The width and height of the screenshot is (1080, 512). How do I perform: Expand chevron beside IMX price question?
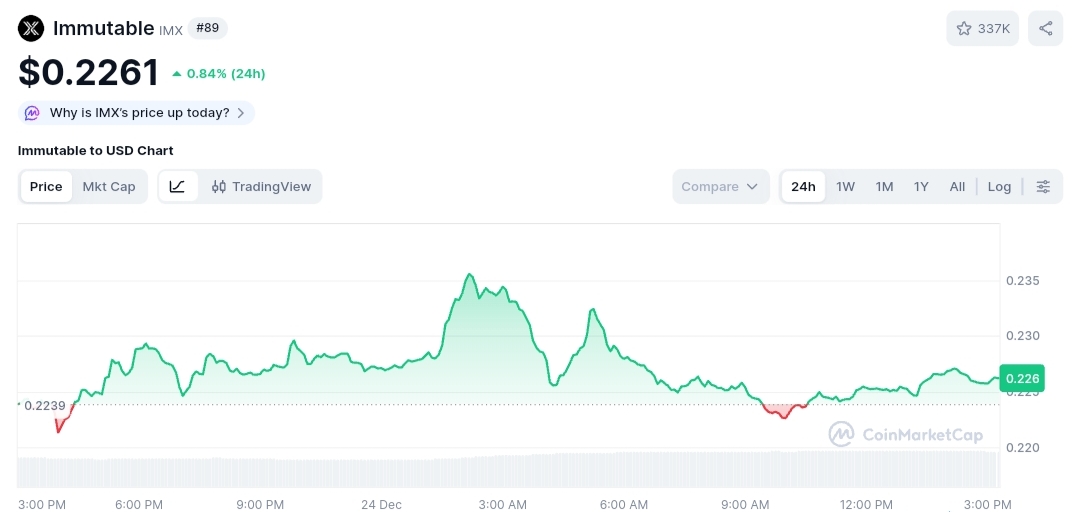(240, 113)
